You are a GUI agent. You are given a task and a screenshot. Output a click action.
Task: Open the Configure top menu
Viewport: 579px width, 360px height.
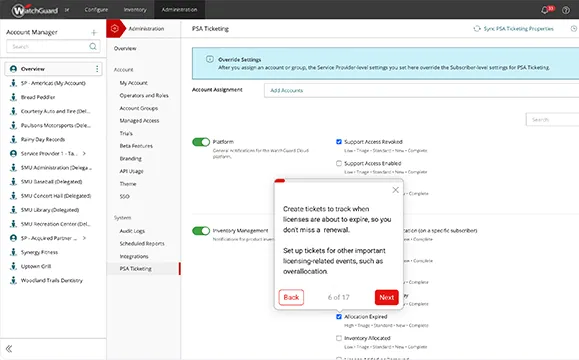tap(96, 10)
